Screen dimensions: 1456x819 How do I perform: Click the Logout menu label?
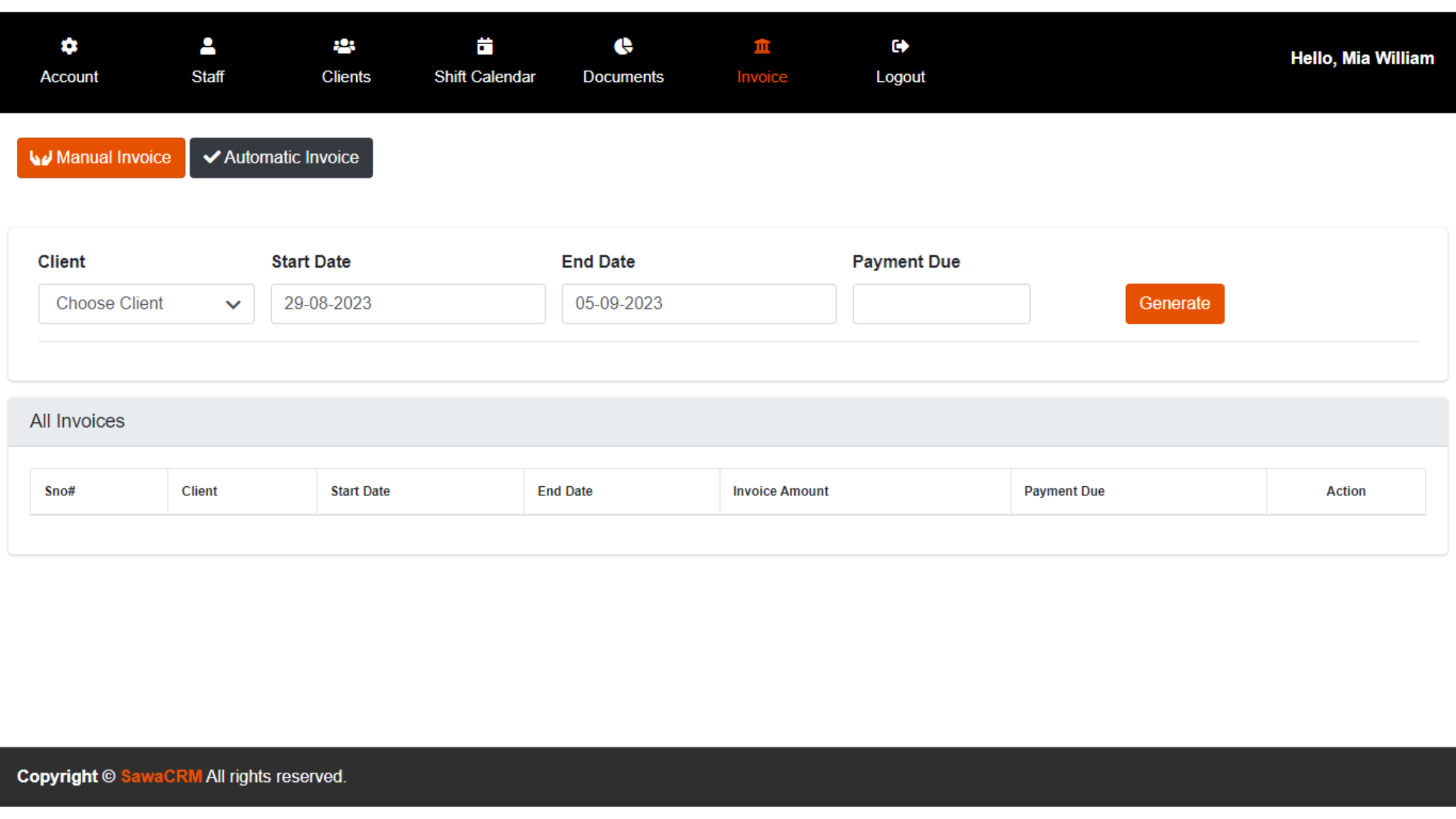900,77
